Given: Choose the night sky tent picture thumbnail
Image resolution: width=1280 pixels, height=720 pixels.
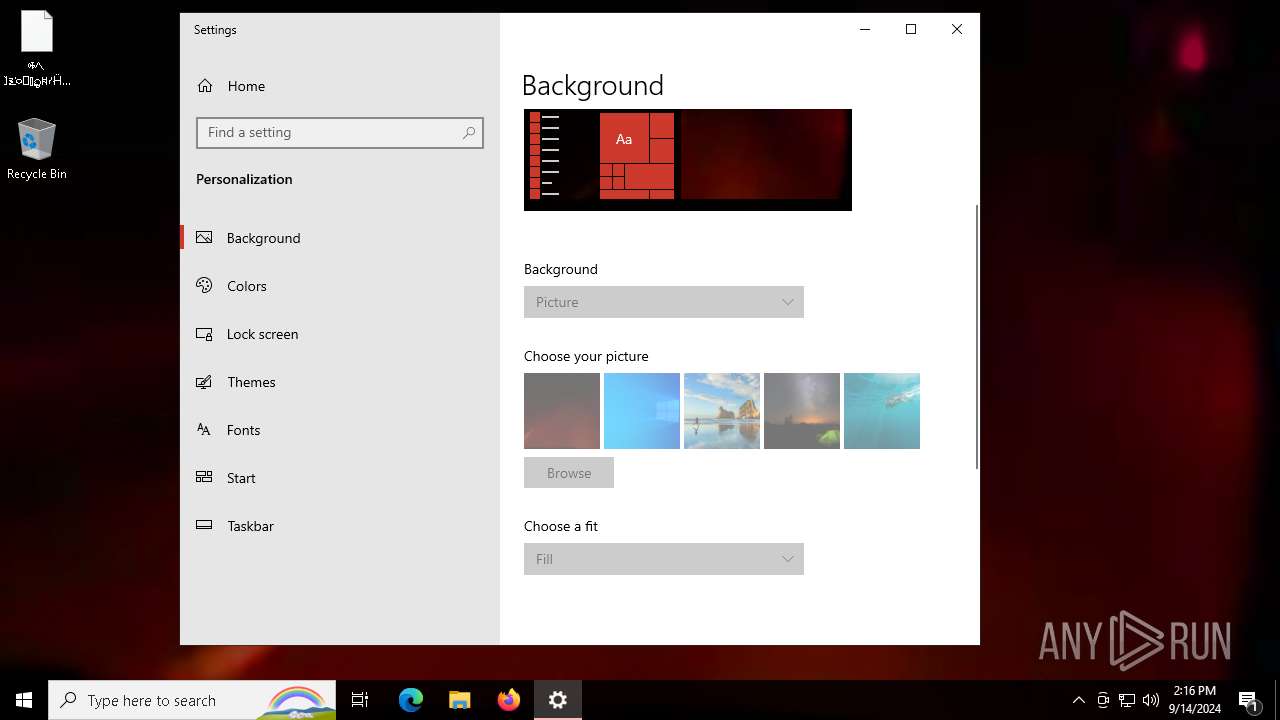Looking at the screenshot, I should 802,411.
